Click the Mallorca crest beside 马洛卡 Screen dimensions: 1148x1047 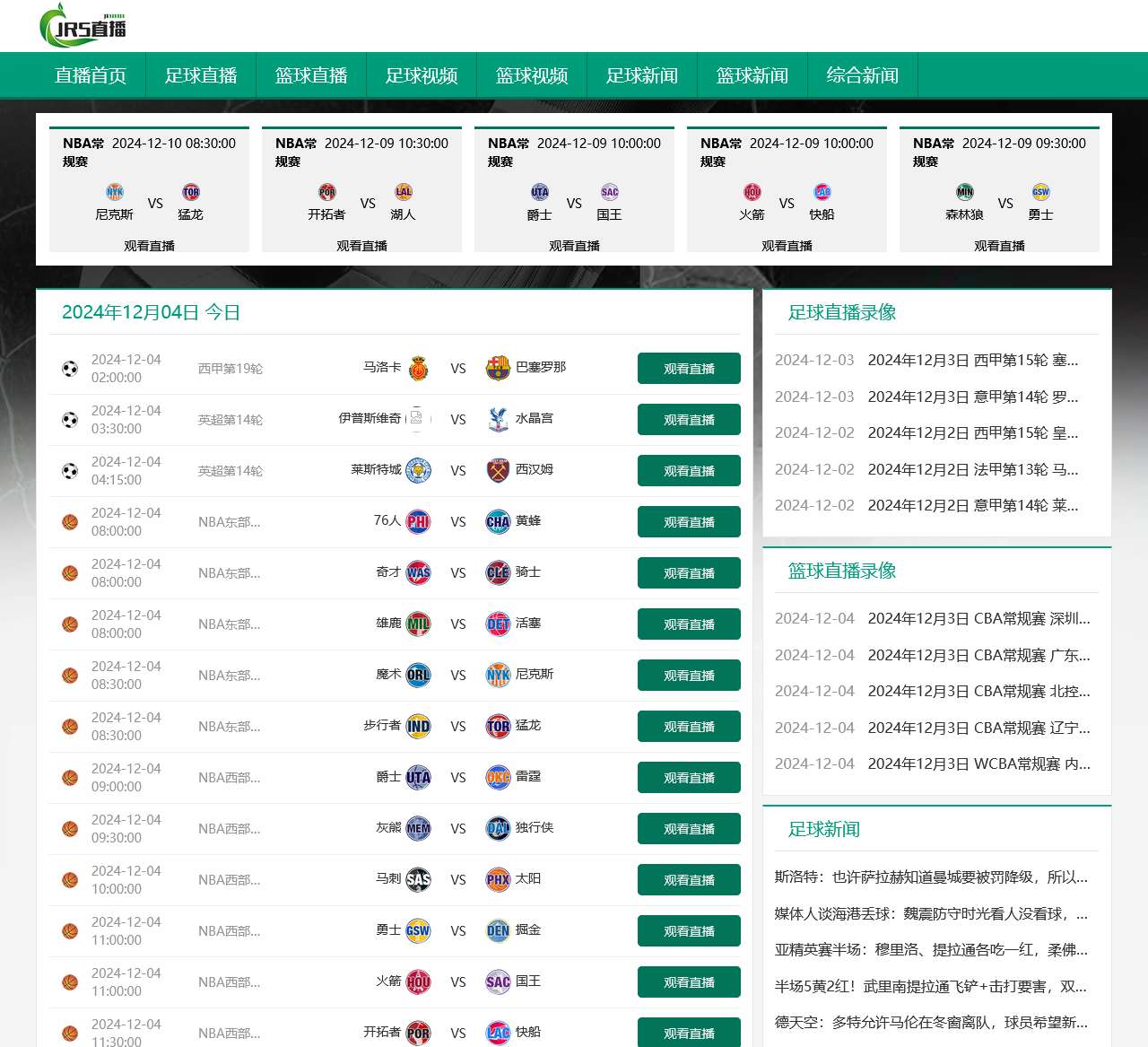[x=418, y=368]
